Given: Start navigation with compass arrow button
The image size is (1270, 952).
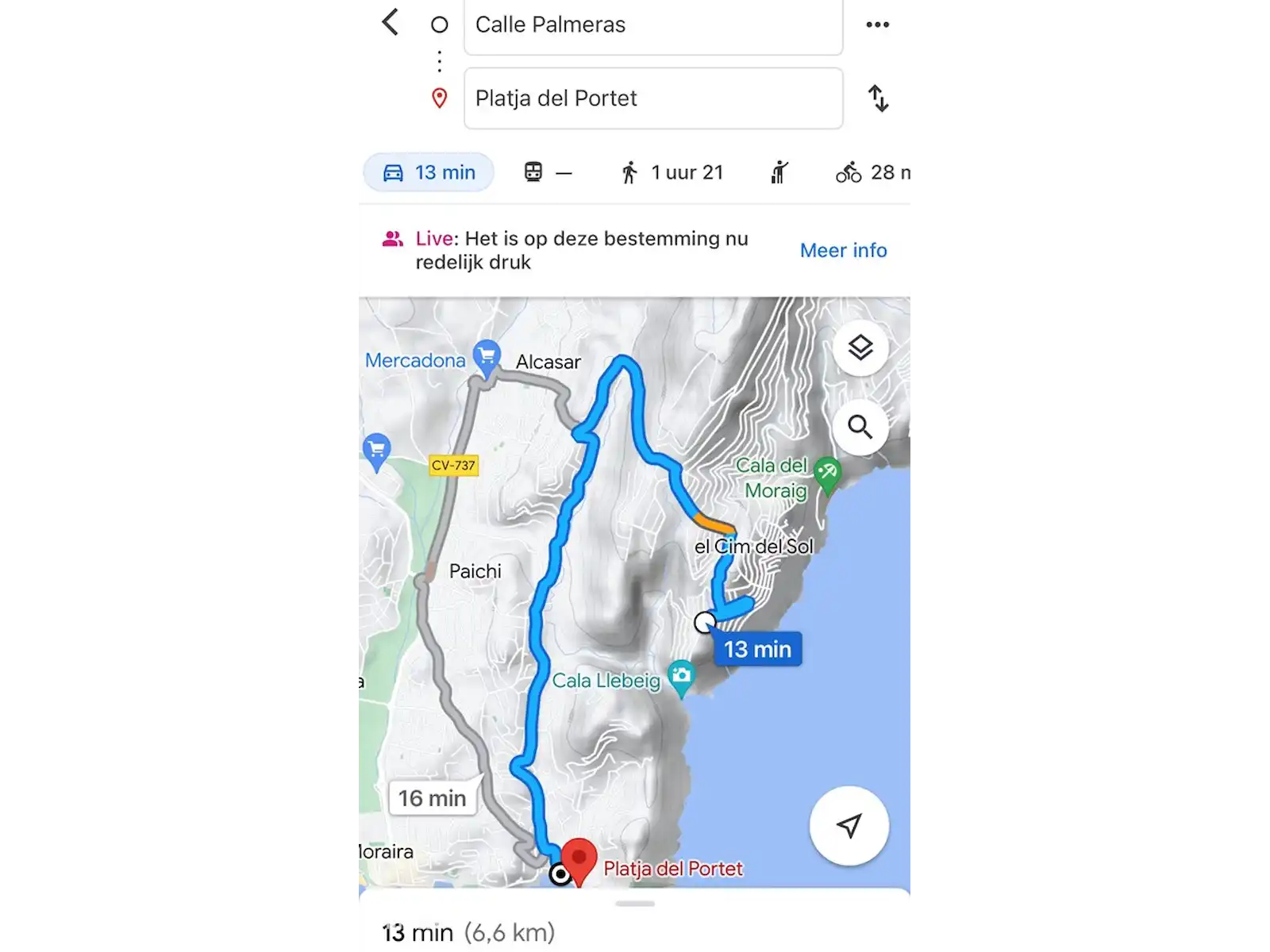Looking at the screenshot, I should 849,826.
